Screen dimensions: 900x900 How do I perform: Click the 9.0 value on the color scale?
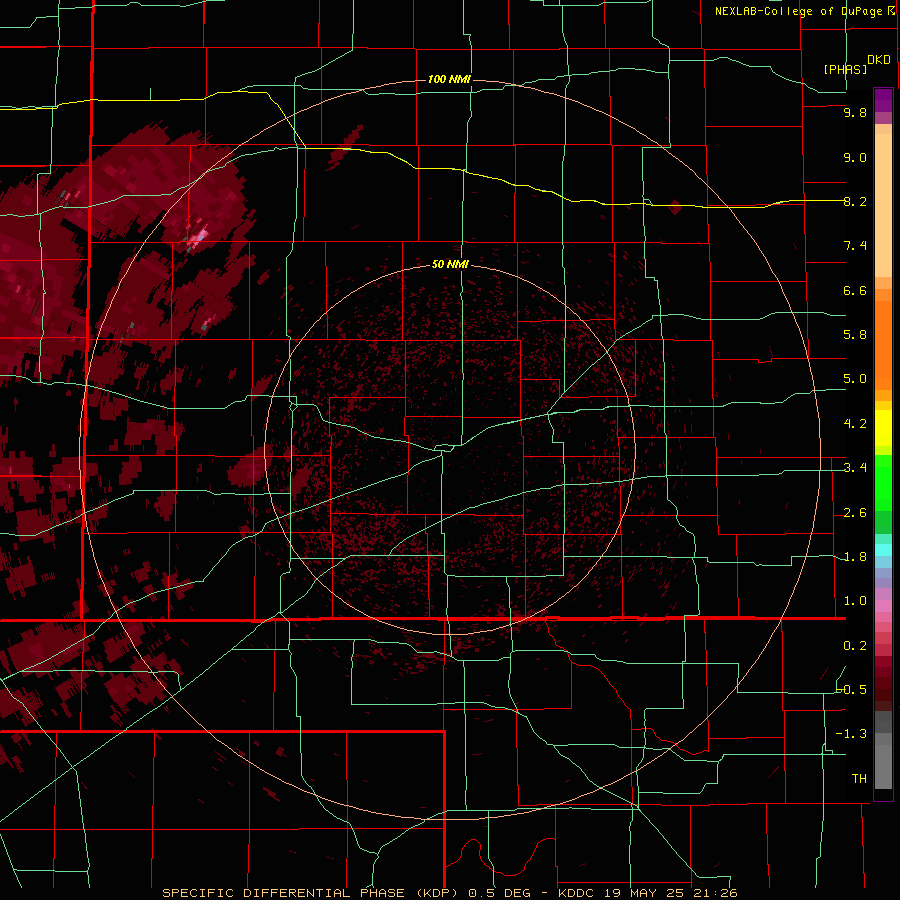pyautogui.click(x=855, y=157)
